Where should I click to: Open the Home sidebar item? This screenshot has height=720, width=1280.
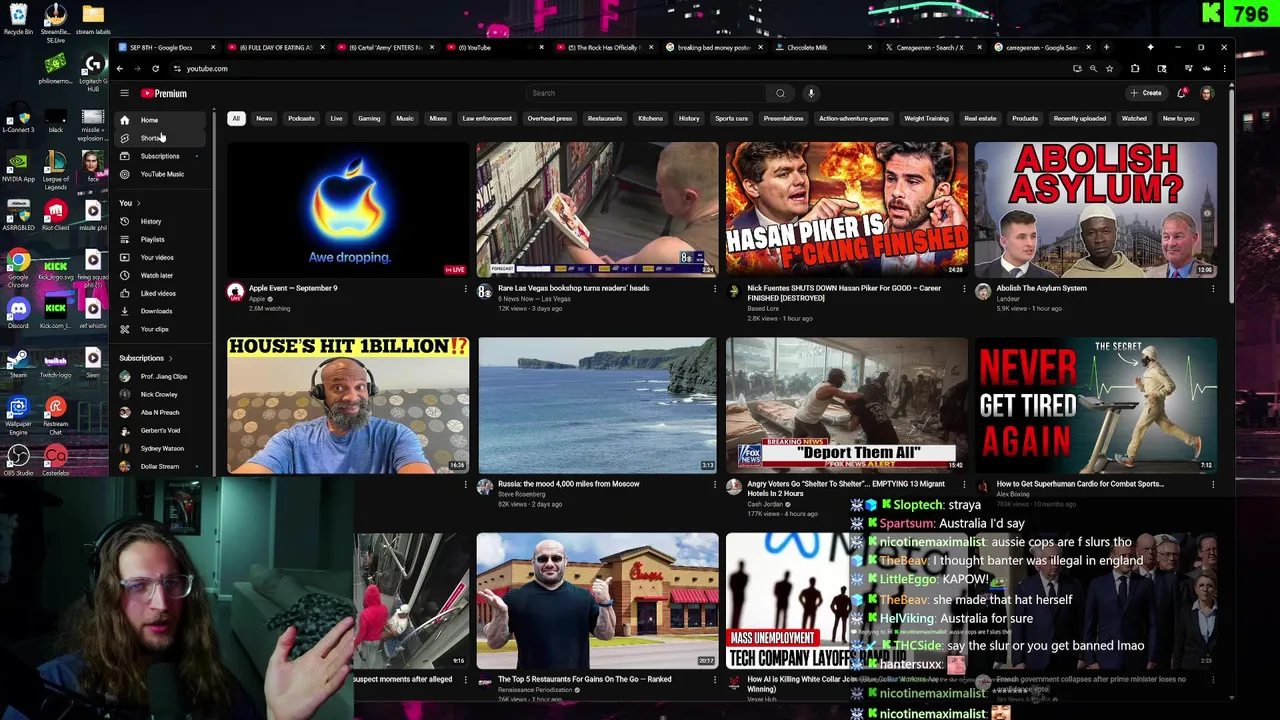coord(160,120)
